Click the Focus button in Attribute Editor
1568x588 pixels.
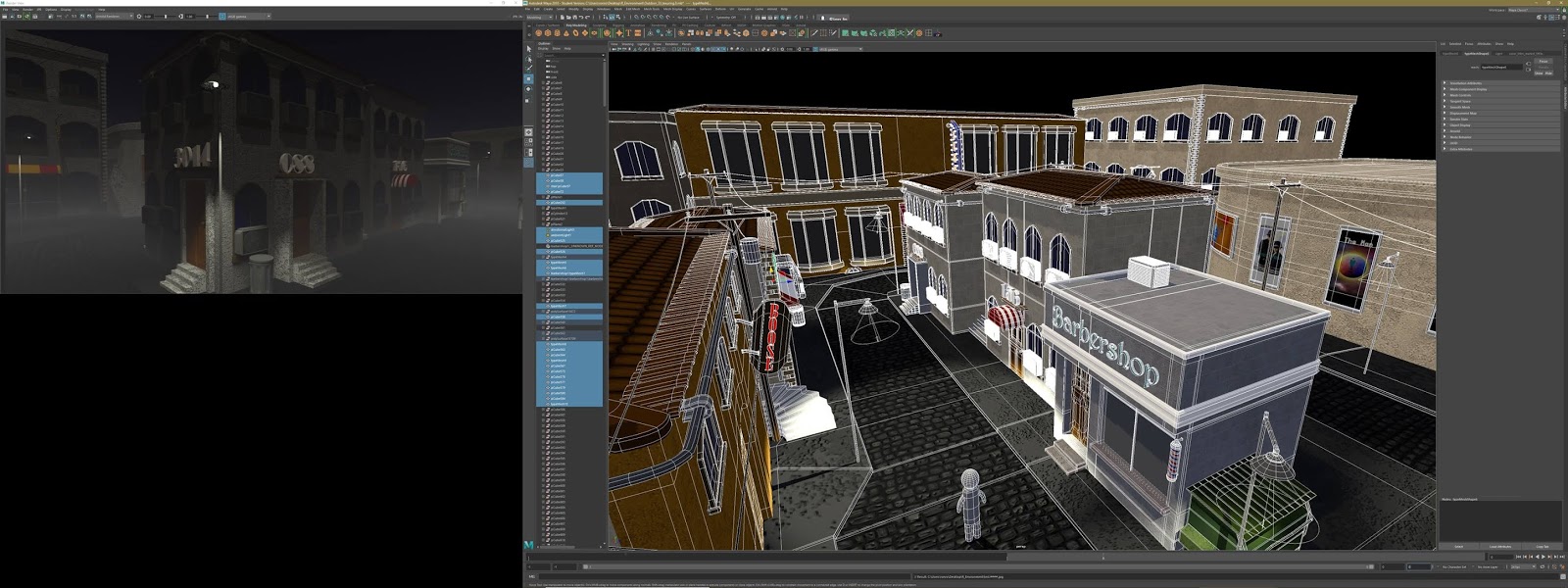[x=1543, y=61]
